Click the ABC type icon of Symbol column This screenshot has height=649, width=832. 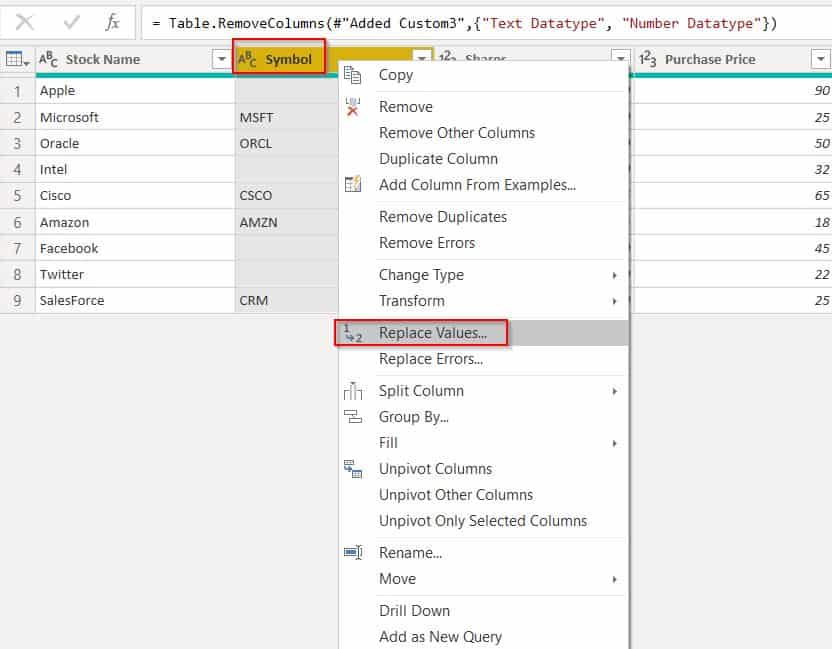pos(248,59)
